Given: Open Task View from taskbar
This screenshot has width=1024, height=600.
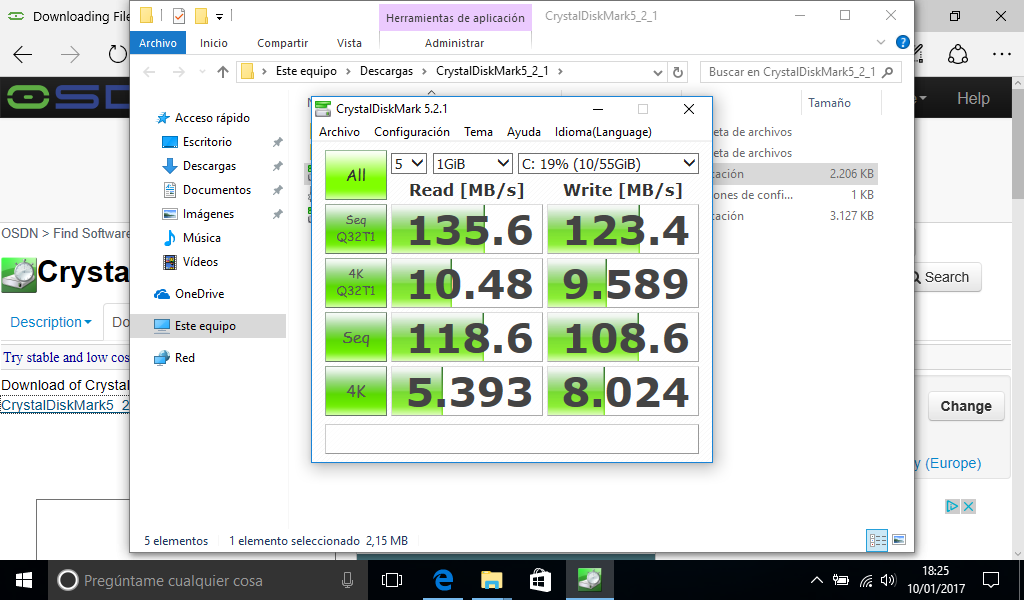Looking at the screenshot, I should (x=392, y=580).
